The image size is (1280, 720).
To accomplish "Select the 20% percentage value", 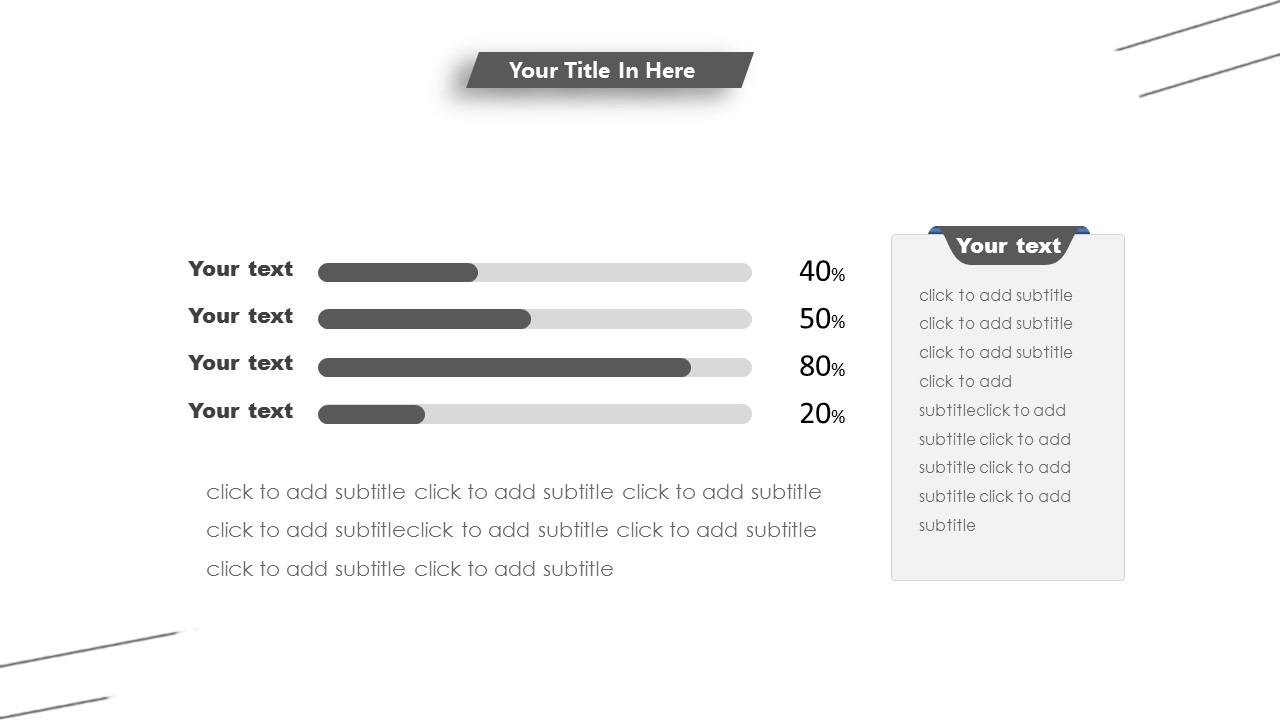I will 821,413.
